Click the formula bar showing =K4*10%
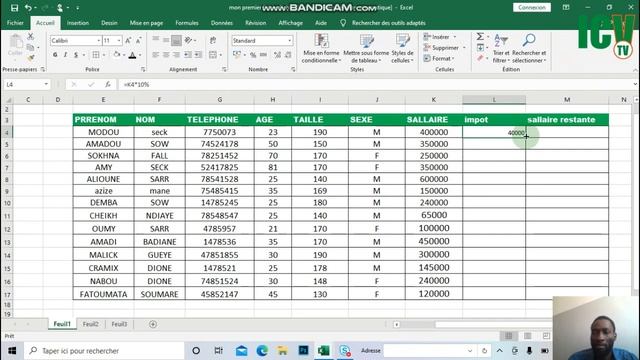 pos(376,84)
